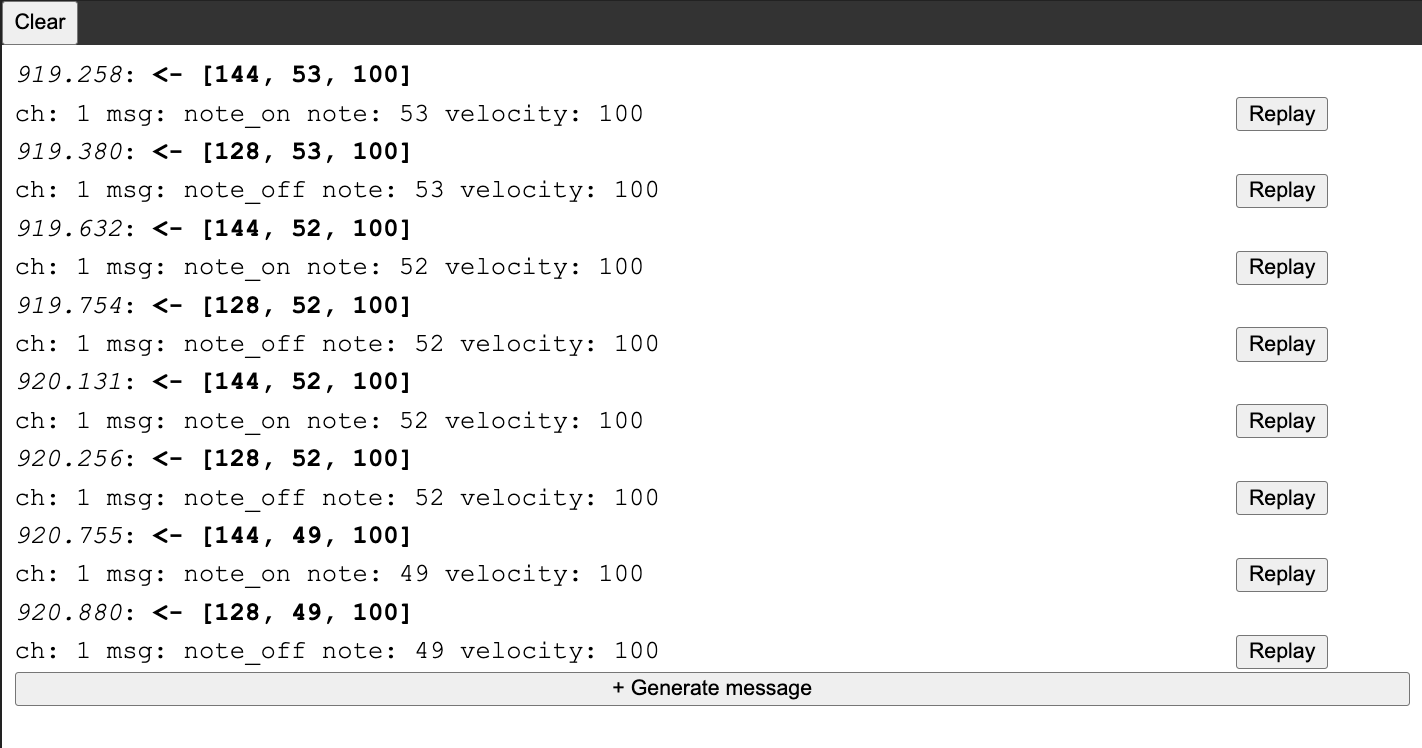
Task: Replay note_off 52 message logged at 919.754
Action: point(1281,344)
